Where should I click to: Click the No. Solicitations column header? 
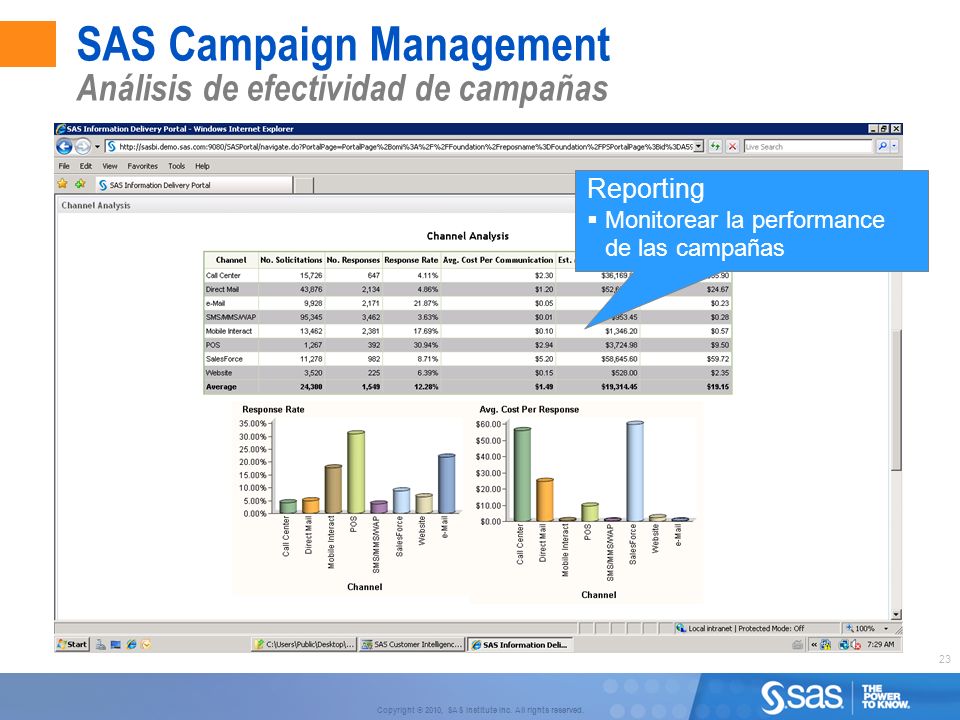pyautogui.click(x=291, y=260)
